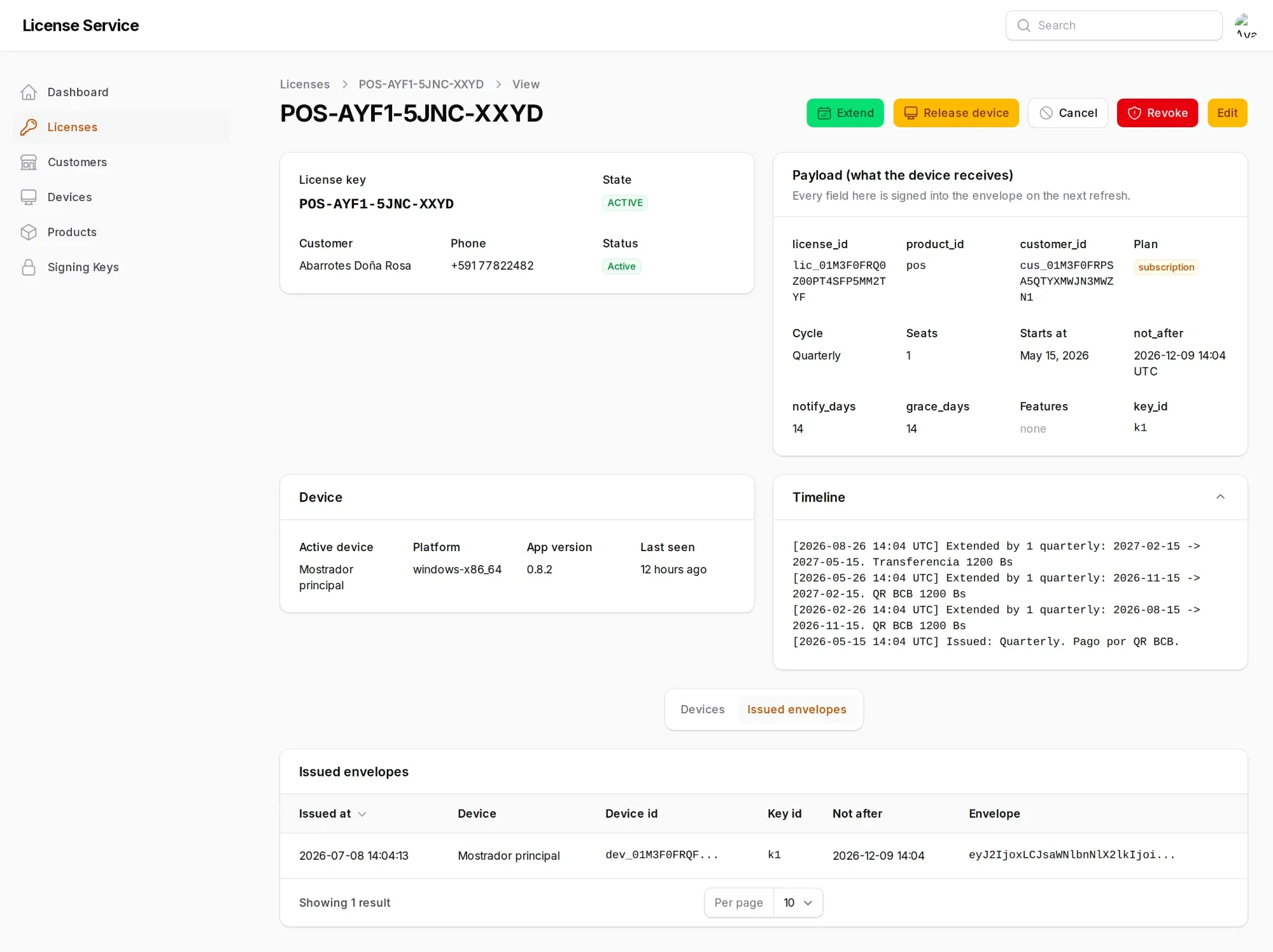
Task: Select the Issued envelopes tab
Action: pyautogui.click(x=796, y=710)
